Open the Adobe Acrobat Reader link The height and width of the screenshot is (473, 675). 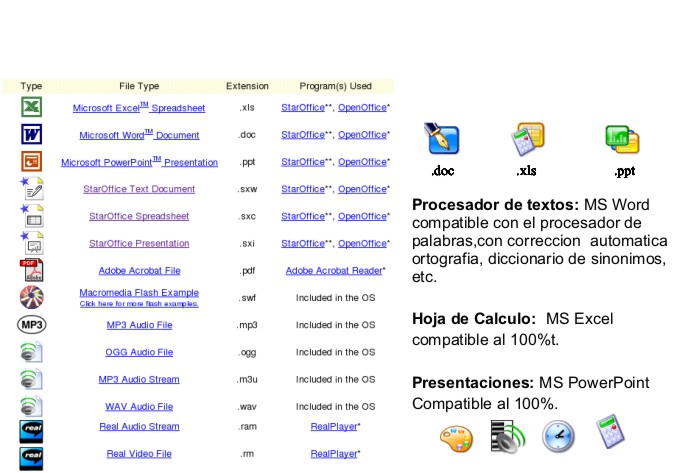coord(334,270)
